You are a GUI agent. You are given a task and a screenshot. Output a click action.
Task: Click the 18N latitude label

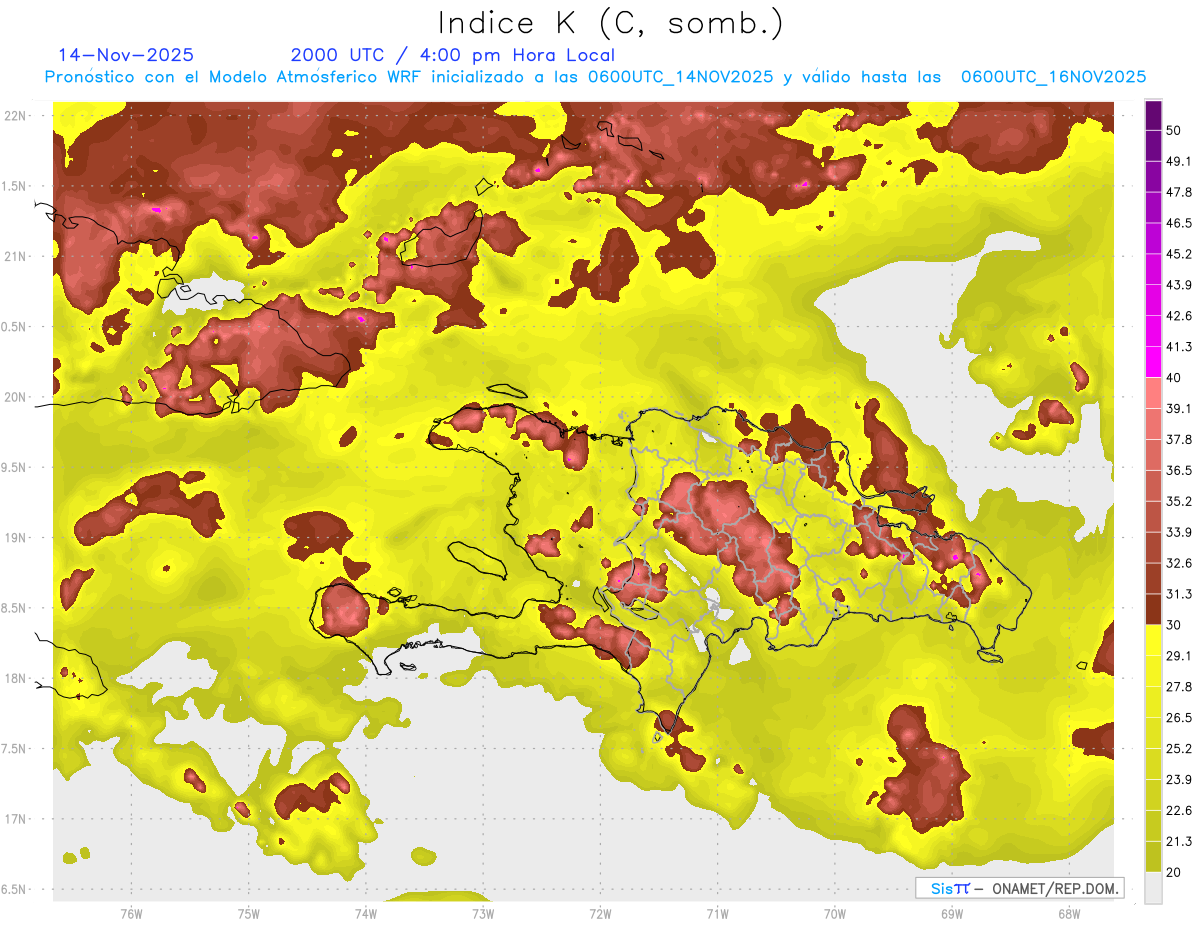[x=17, y=678]
